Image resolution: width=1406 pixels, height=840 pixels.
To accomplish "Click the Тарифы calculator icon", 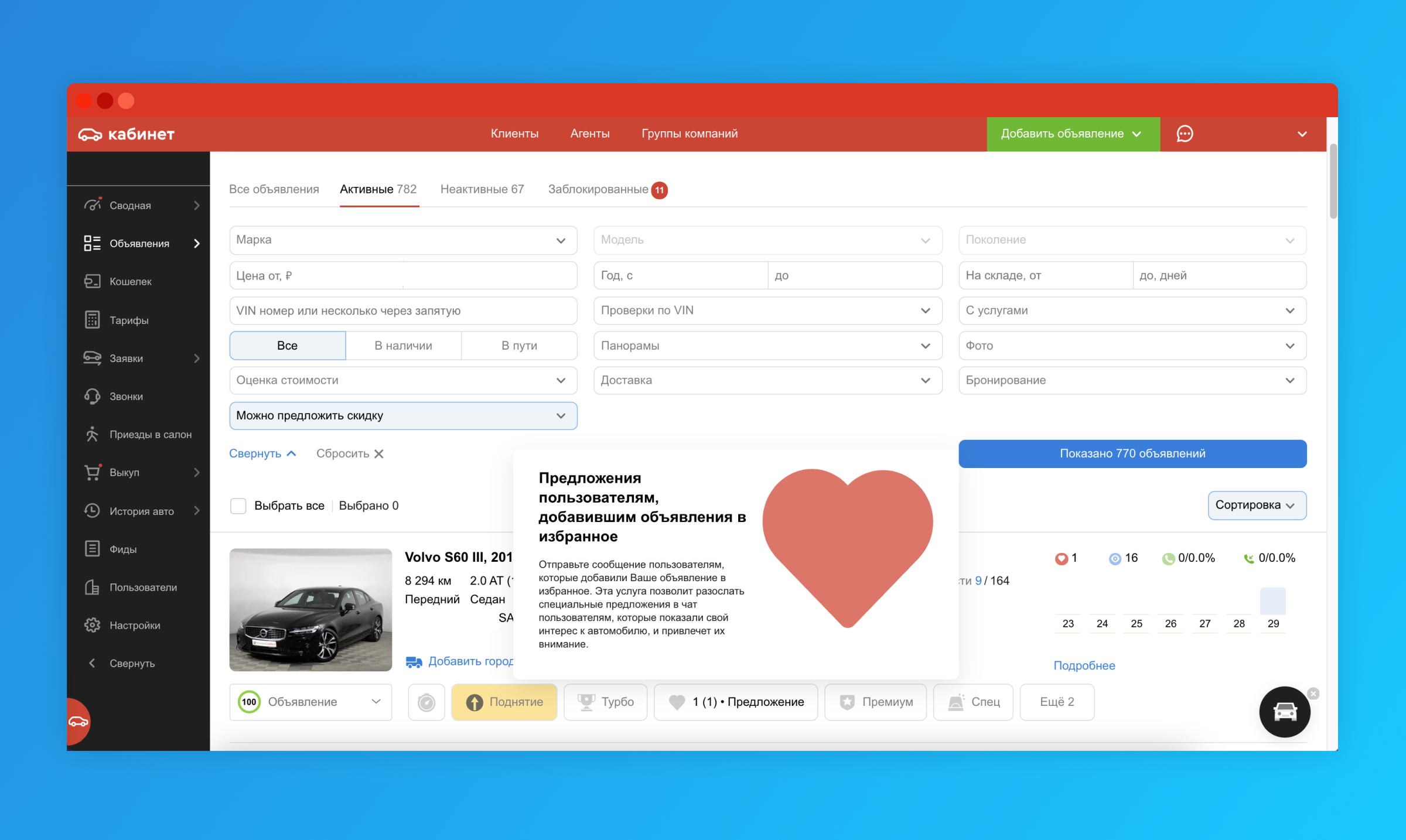I will (x=92, y=320).
